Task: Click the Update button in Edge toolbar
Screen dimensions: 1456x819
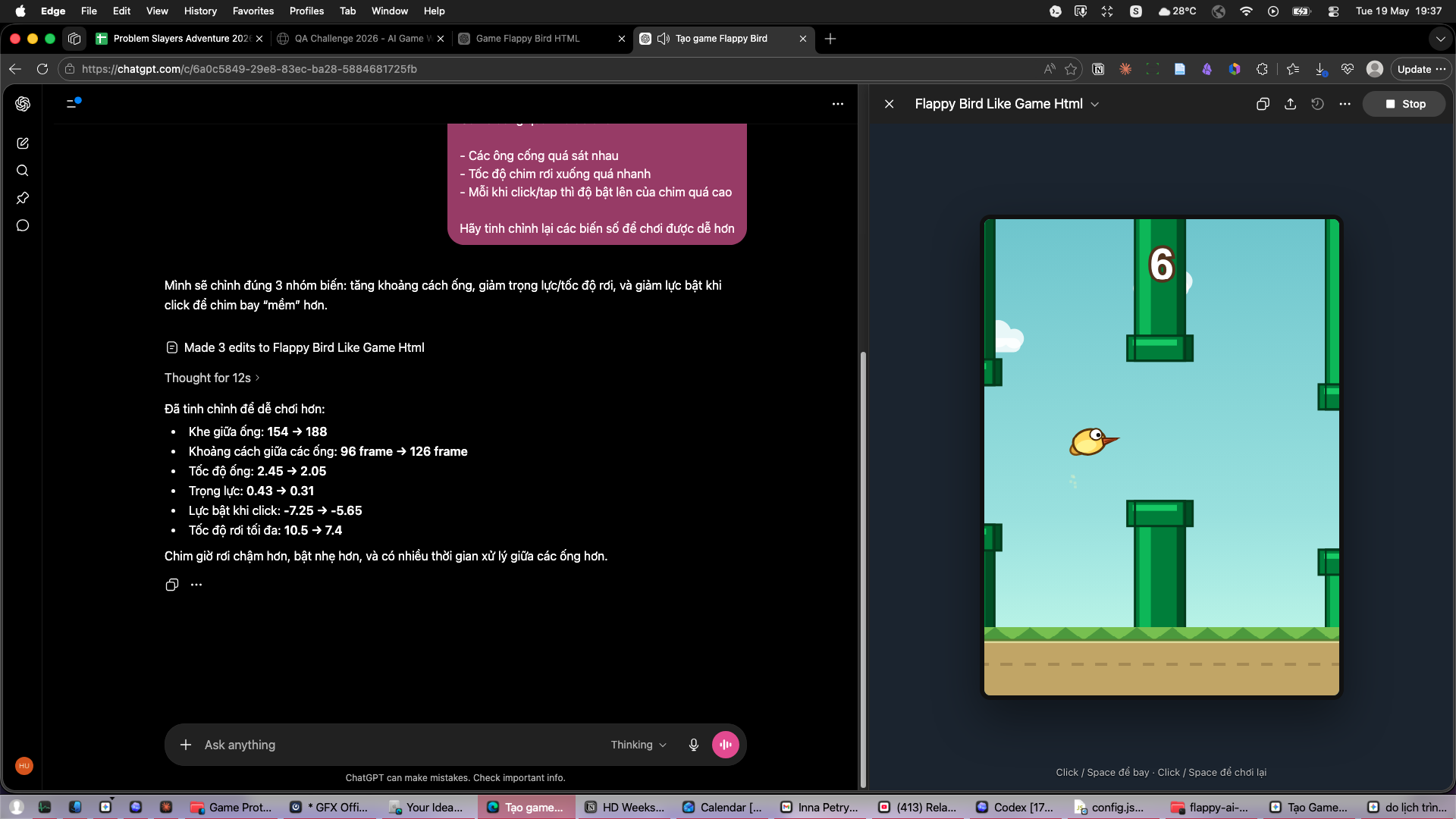Action: click(1422, 69)
